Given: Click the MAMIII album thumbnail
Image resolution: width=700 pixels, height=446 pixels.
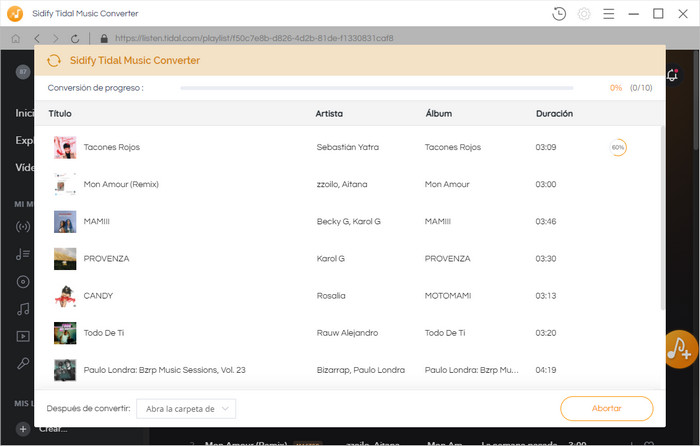Looking at the screenshot, I should coord(65,221).
